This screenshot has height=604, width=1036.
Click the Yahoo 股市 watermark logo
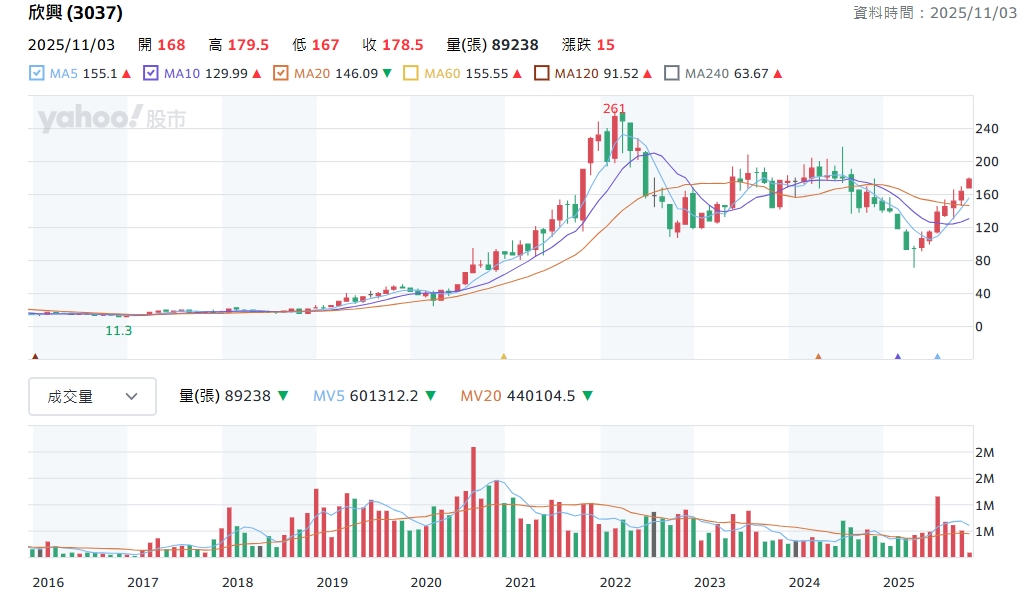point(112,119)
